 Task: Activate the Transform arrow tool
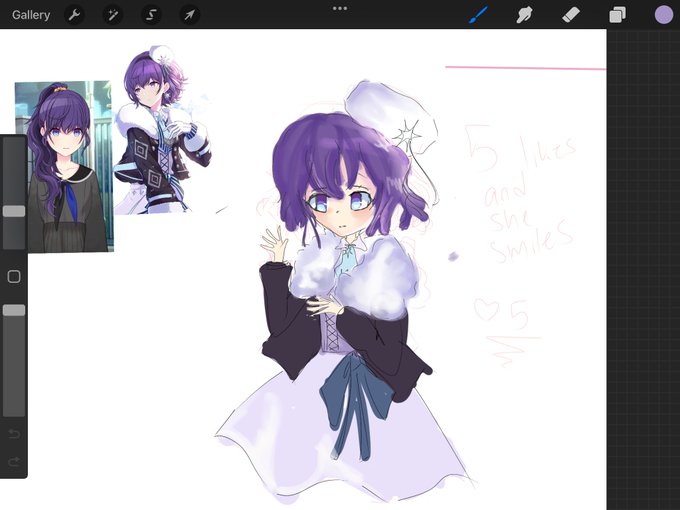(190, 16)
